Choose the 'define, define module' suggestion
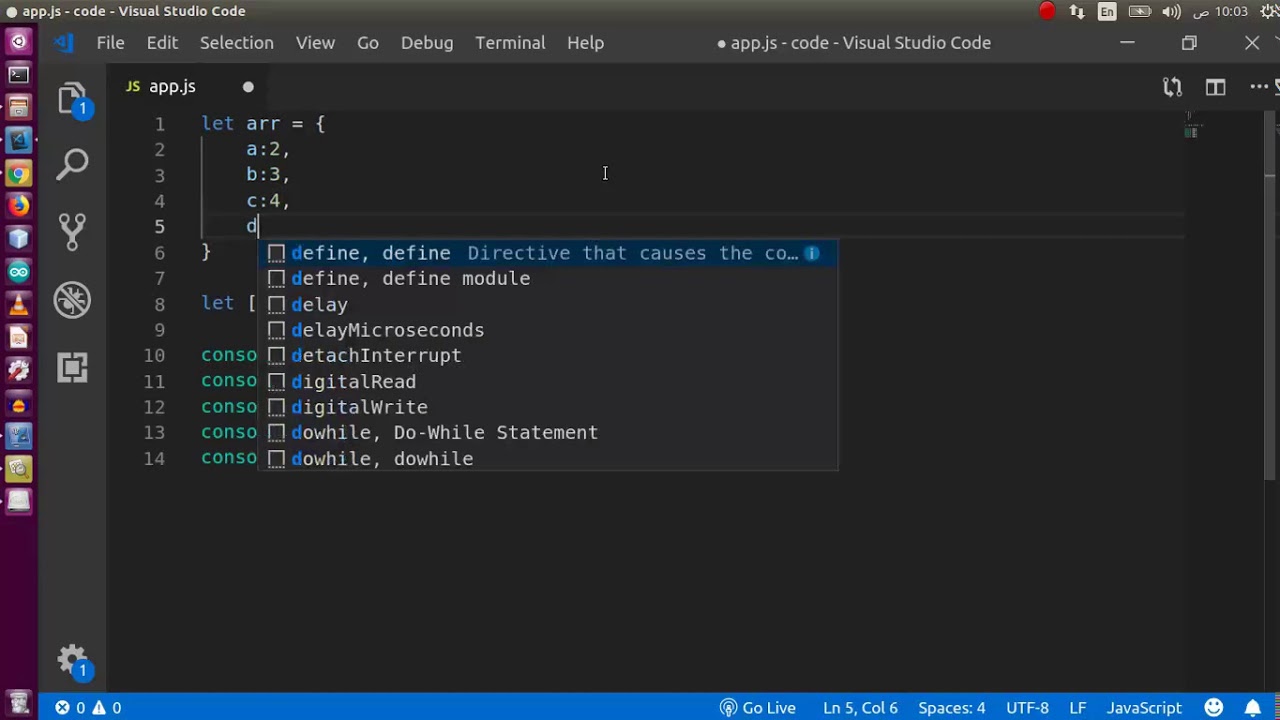1280x720 pixels. click(548, 279)
